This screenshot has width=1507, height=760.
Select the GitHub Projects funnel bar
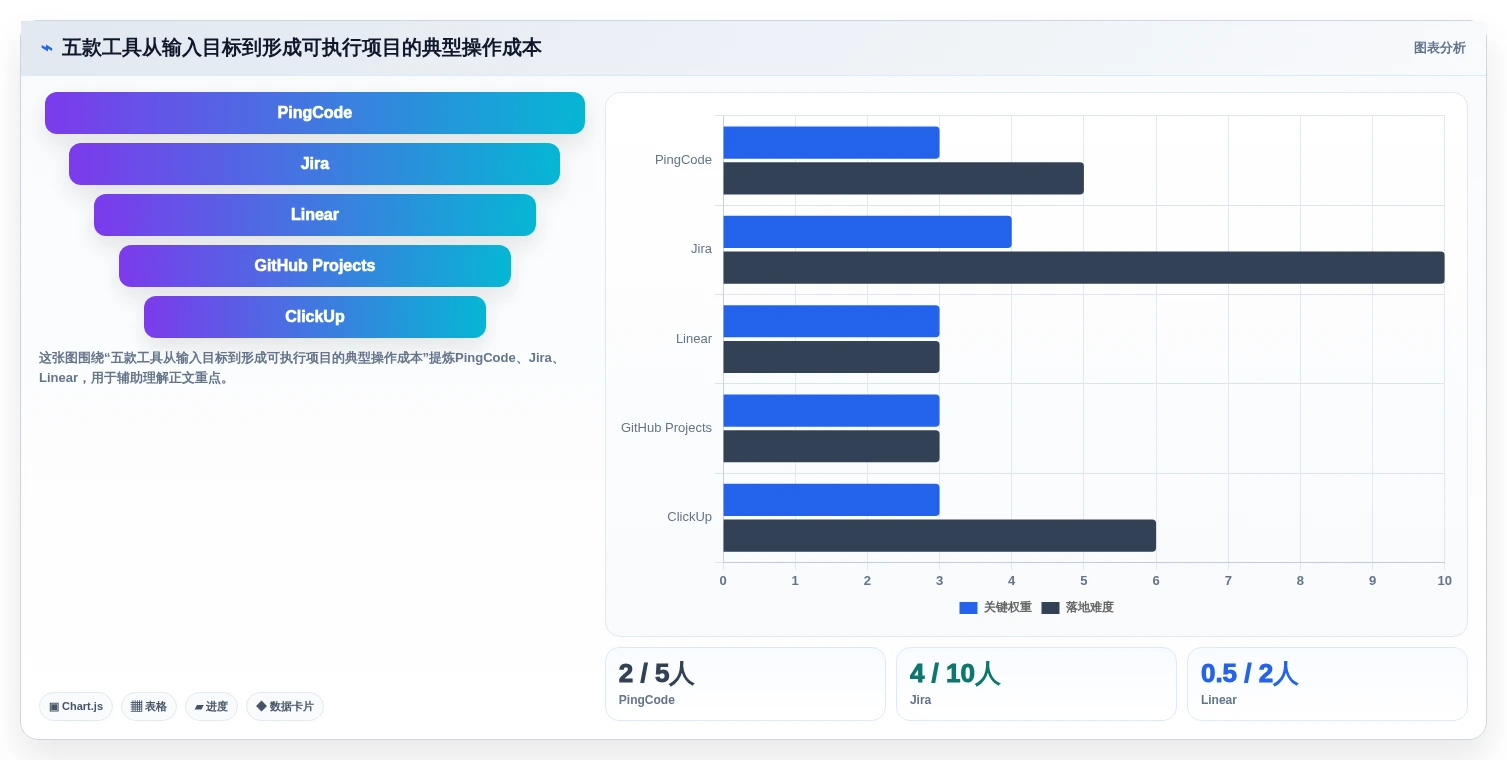click(x=315, y=266)
